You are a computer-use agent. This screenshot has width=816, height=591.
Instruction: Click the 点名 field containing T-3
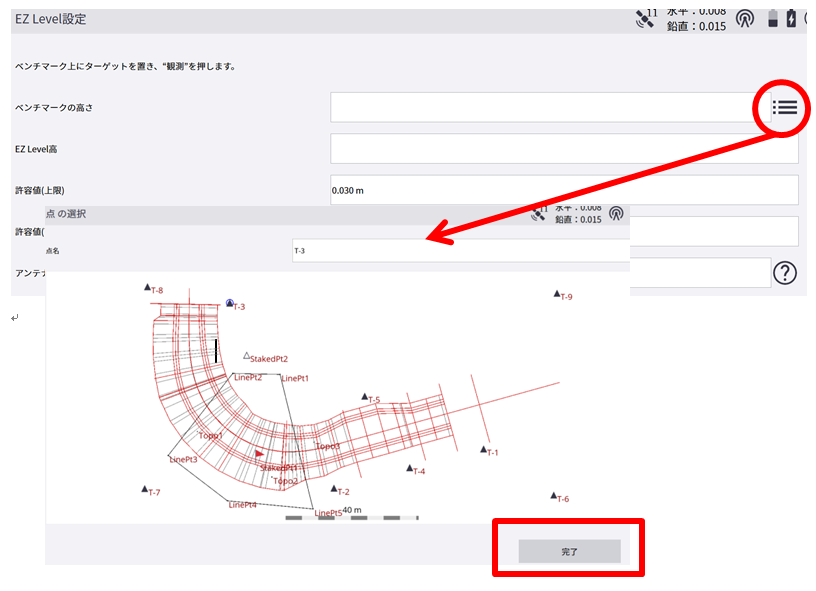coord(460,251)
